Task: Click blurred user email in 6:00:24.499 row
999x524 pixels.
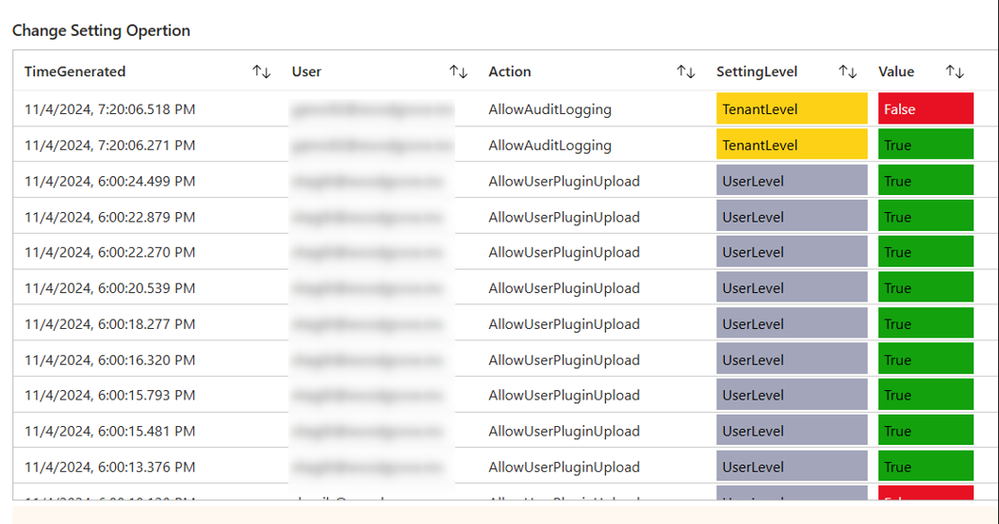Action: 367,182
